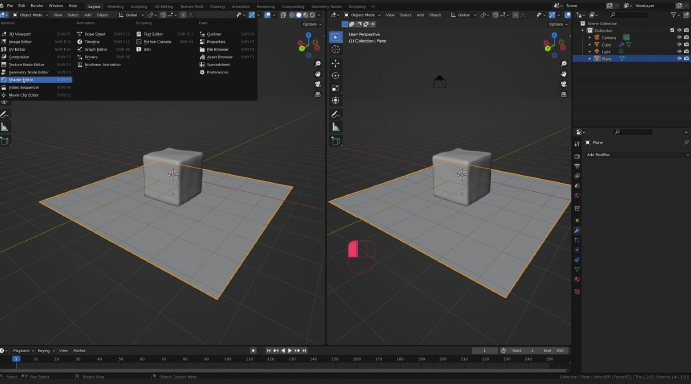
Task: Collapse the Collection in the Outliner
Action: pos(583,30)
